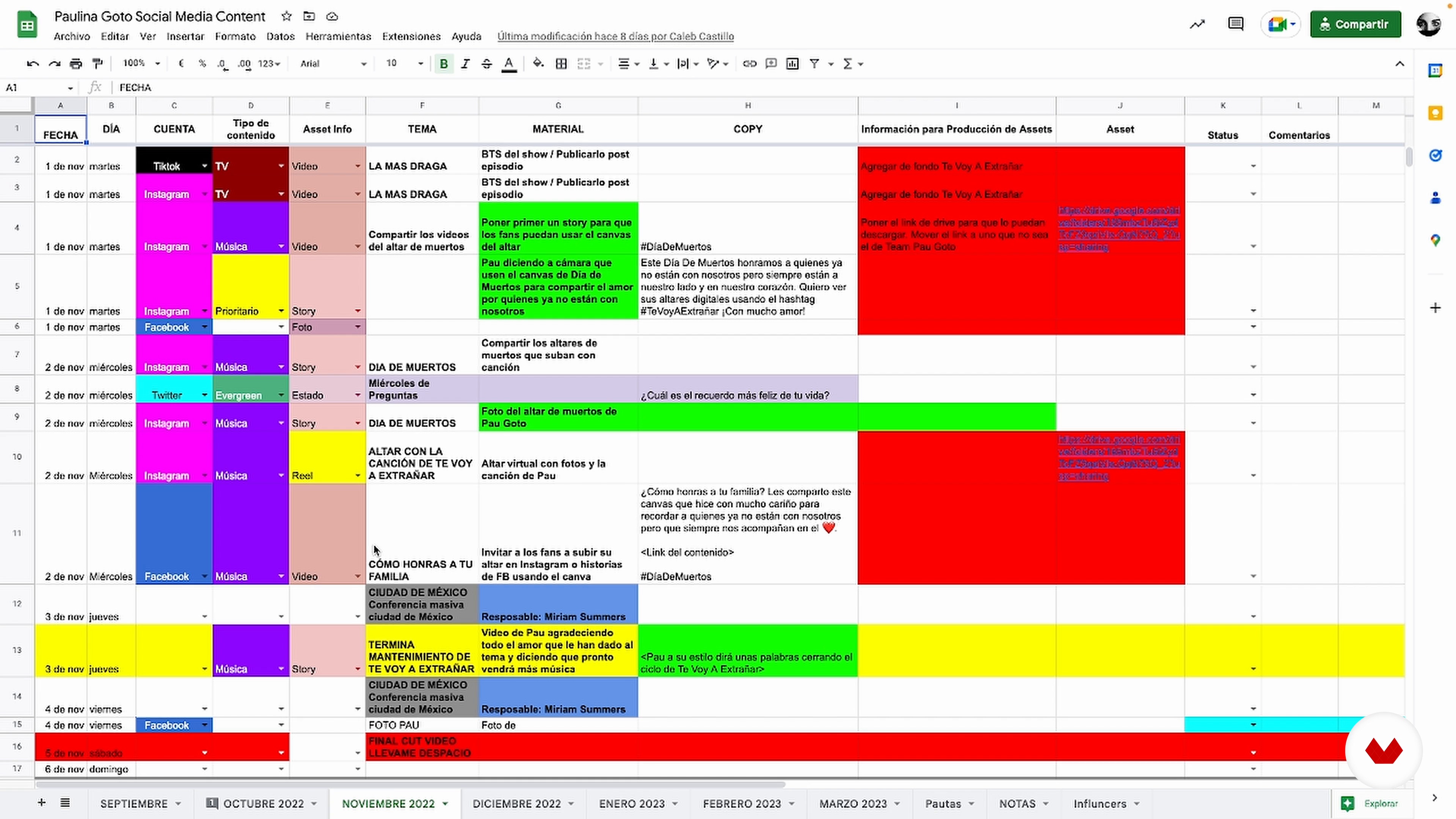This screenshot has width=1456, height=819.
Task: Switch to the DICIEMBRE 2022 sheet tab
Action: point(516,803)
